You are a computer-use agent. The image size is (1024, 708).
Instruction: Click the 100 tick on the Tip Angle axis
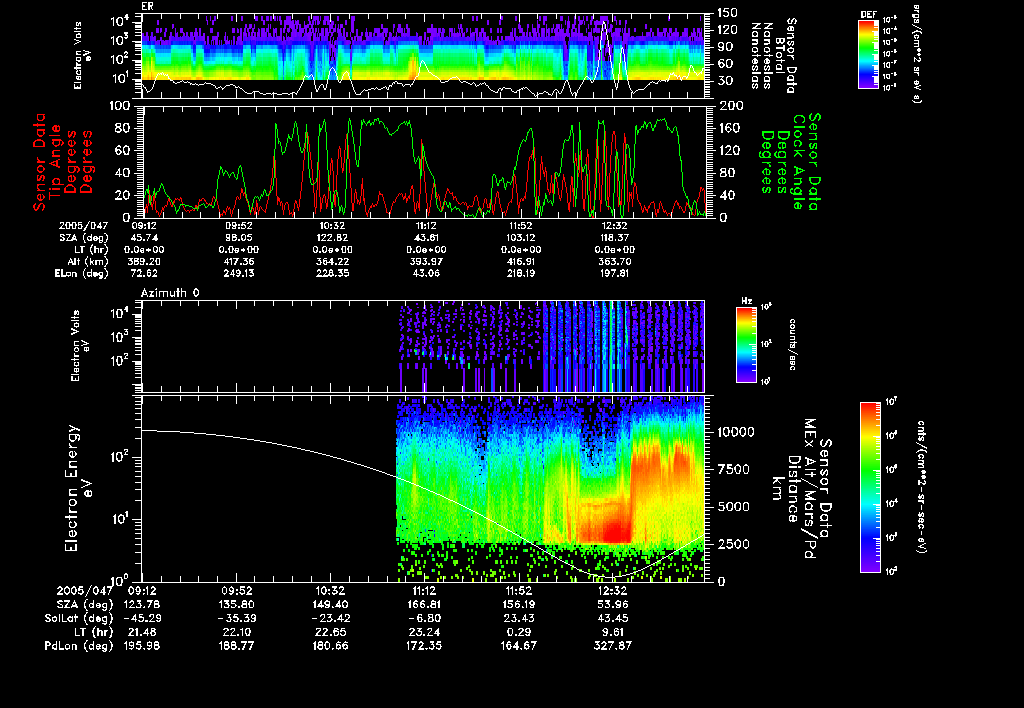pos(121,106)
